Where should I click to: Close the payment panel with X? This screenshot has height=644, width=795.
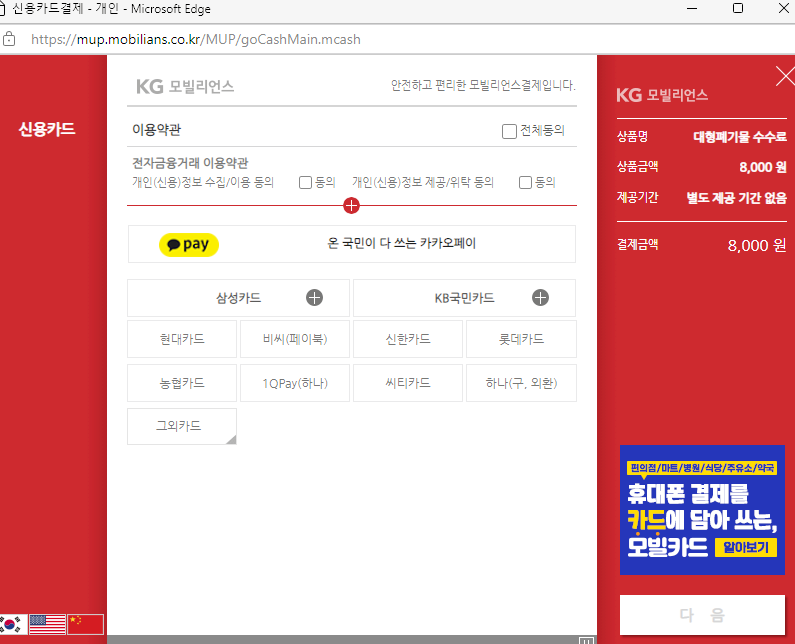pos(785,77)
